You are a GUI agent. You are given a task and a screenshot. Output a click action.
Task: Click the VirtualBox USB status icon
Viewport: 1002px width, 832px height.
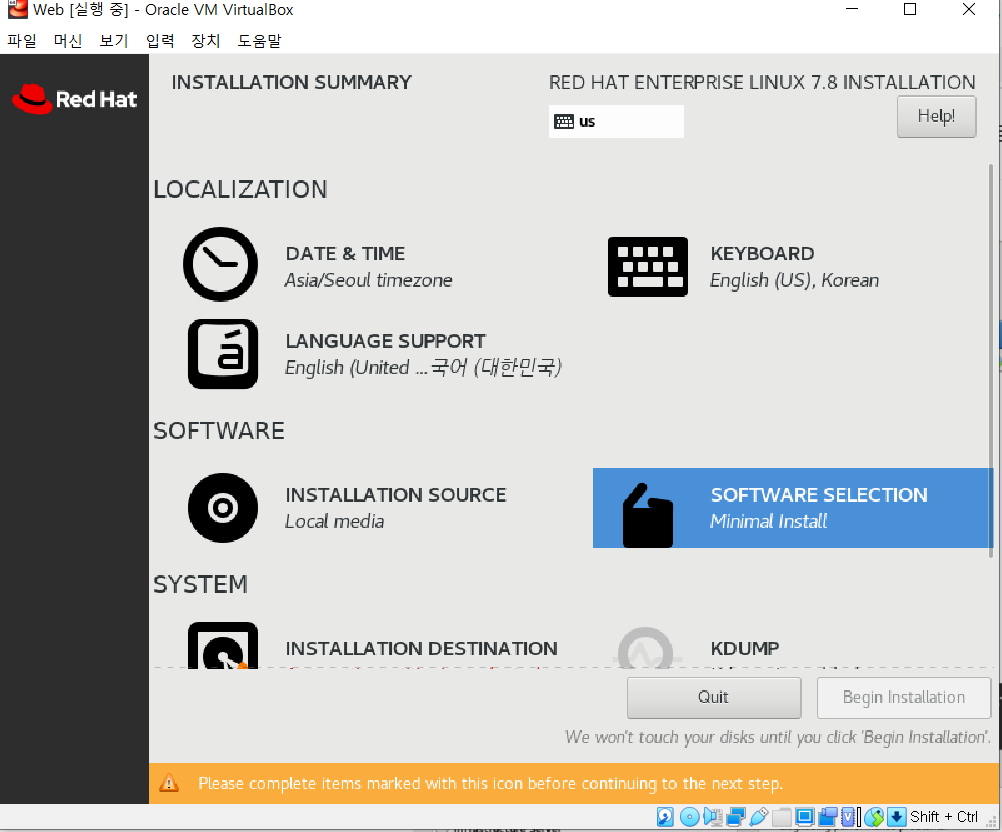[759, 817]
